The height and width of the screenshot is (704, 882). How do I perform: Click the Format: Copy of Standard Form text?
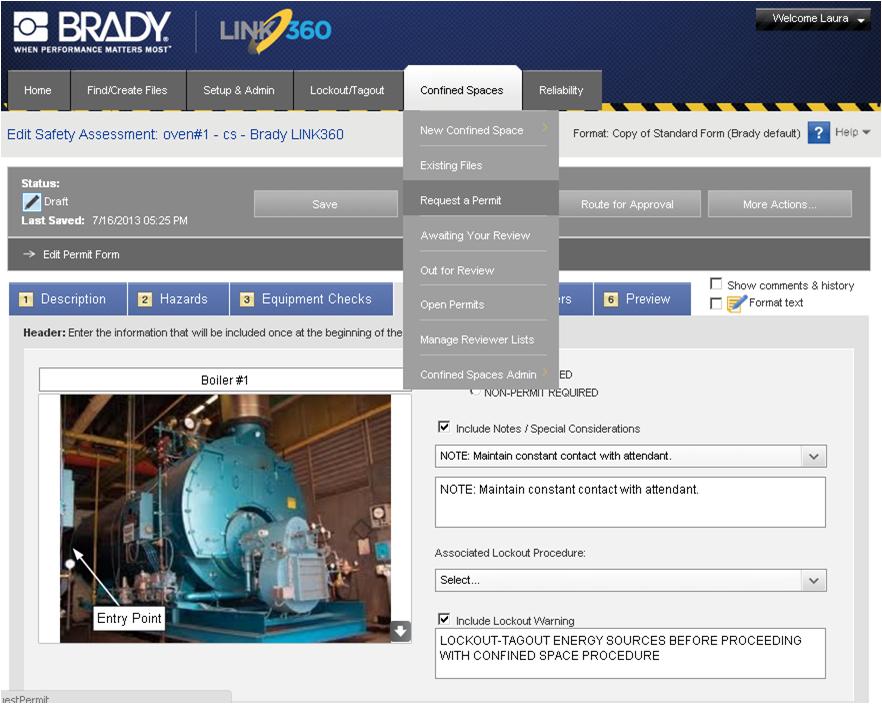(x=686, y=133)
